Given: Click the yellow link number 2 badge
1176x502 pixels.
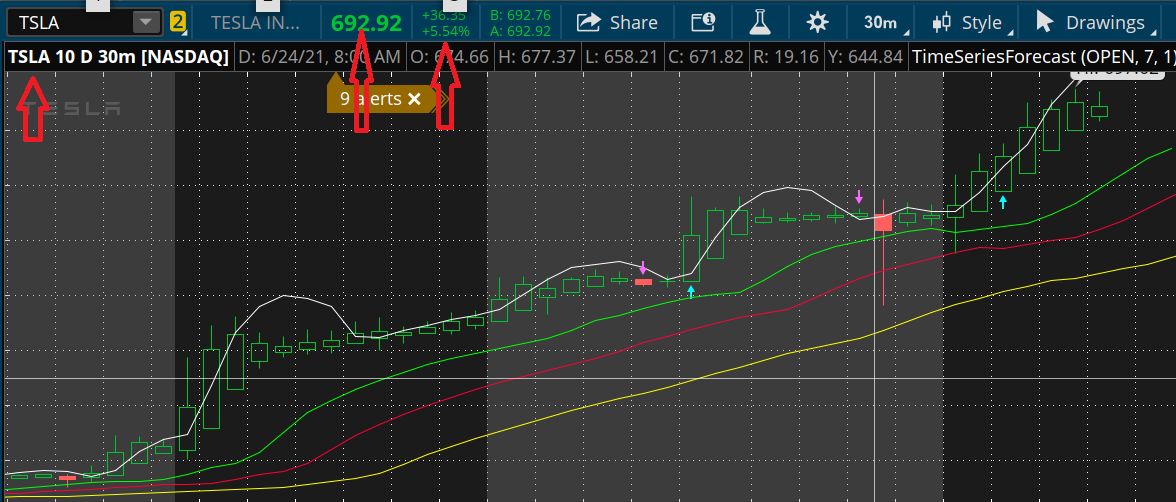Looking at the screenshot, I should pos(177,21).
